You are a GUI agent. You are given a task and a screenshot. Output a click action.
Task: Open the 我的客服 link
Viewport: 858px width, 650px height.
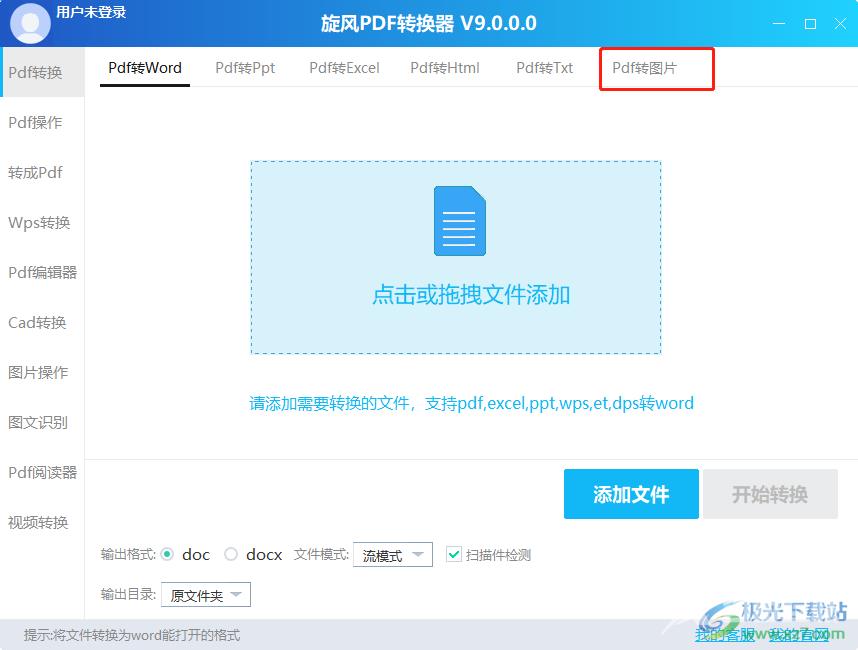tap(725, 635)
